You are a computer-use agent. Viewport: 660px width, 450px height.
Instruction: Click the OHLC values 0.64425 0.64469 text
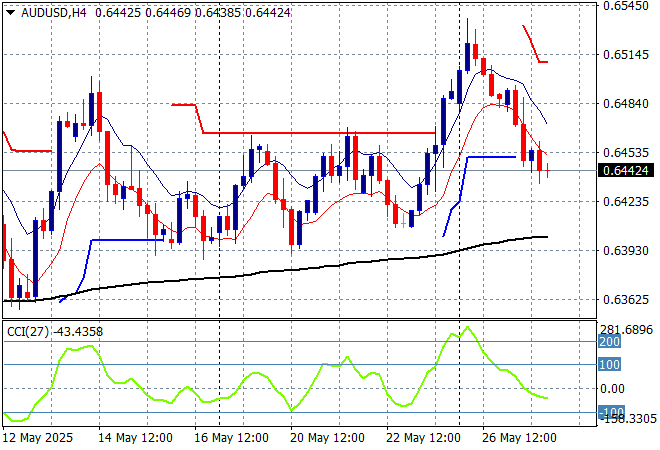coord(143,13)
